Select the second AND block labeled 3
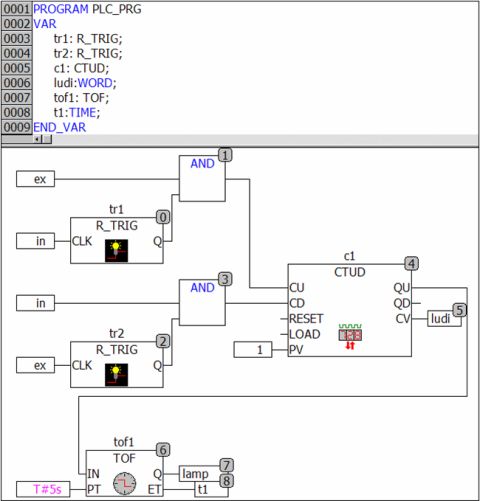 pyautogui.click(x=202, y=302)
